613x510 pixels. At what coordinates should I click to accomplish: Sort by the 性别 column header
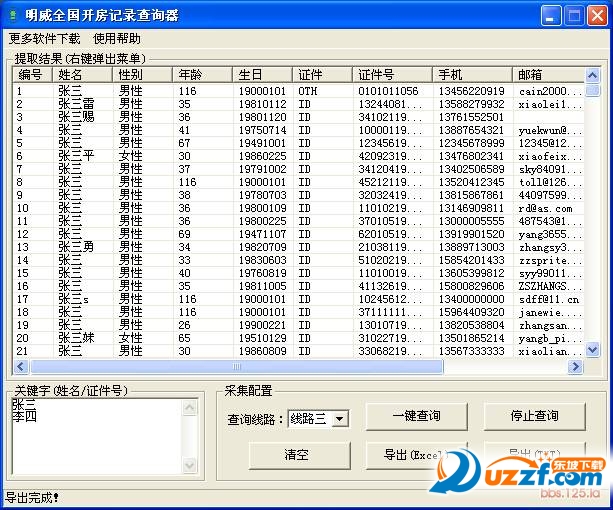[142, 75]
